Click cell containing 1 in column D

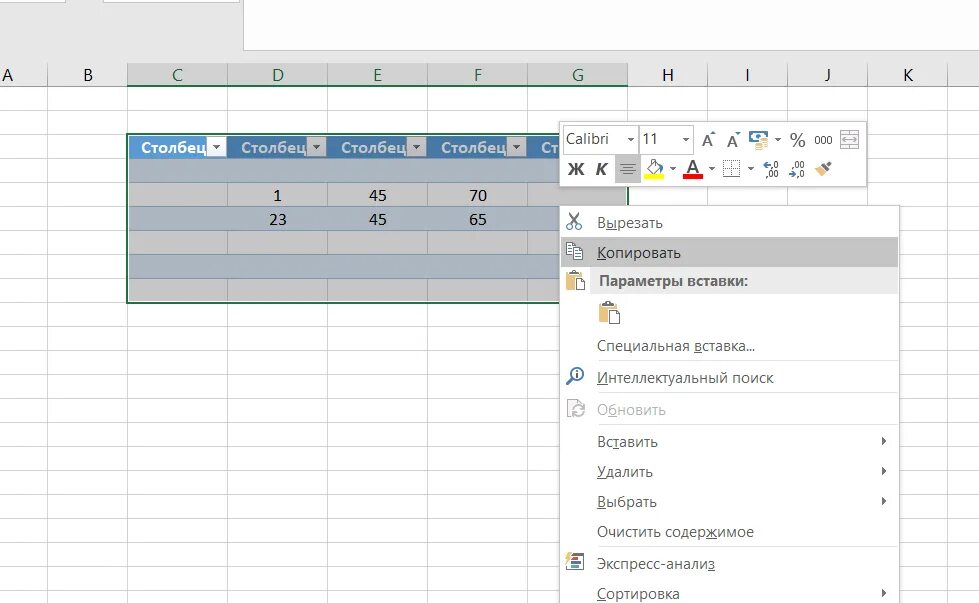click(x=277, y=195)
